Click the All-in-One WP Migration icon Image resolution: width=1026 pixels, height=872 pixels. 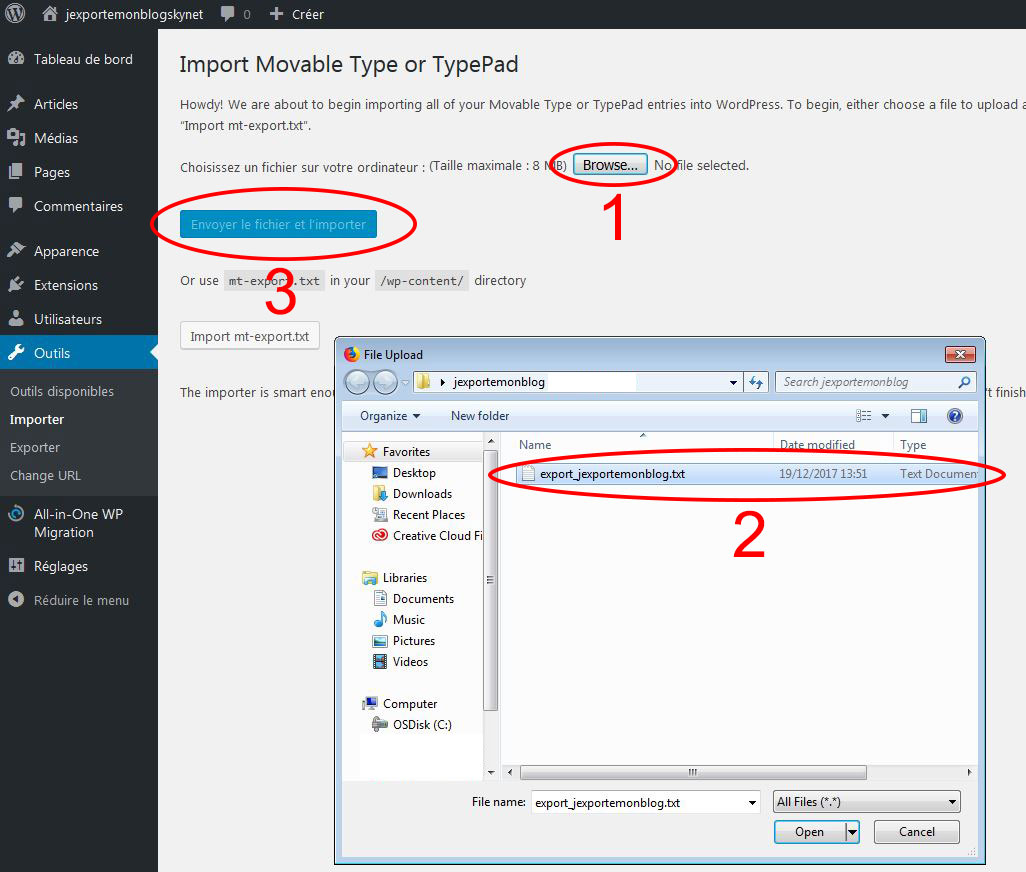point(16,514)
